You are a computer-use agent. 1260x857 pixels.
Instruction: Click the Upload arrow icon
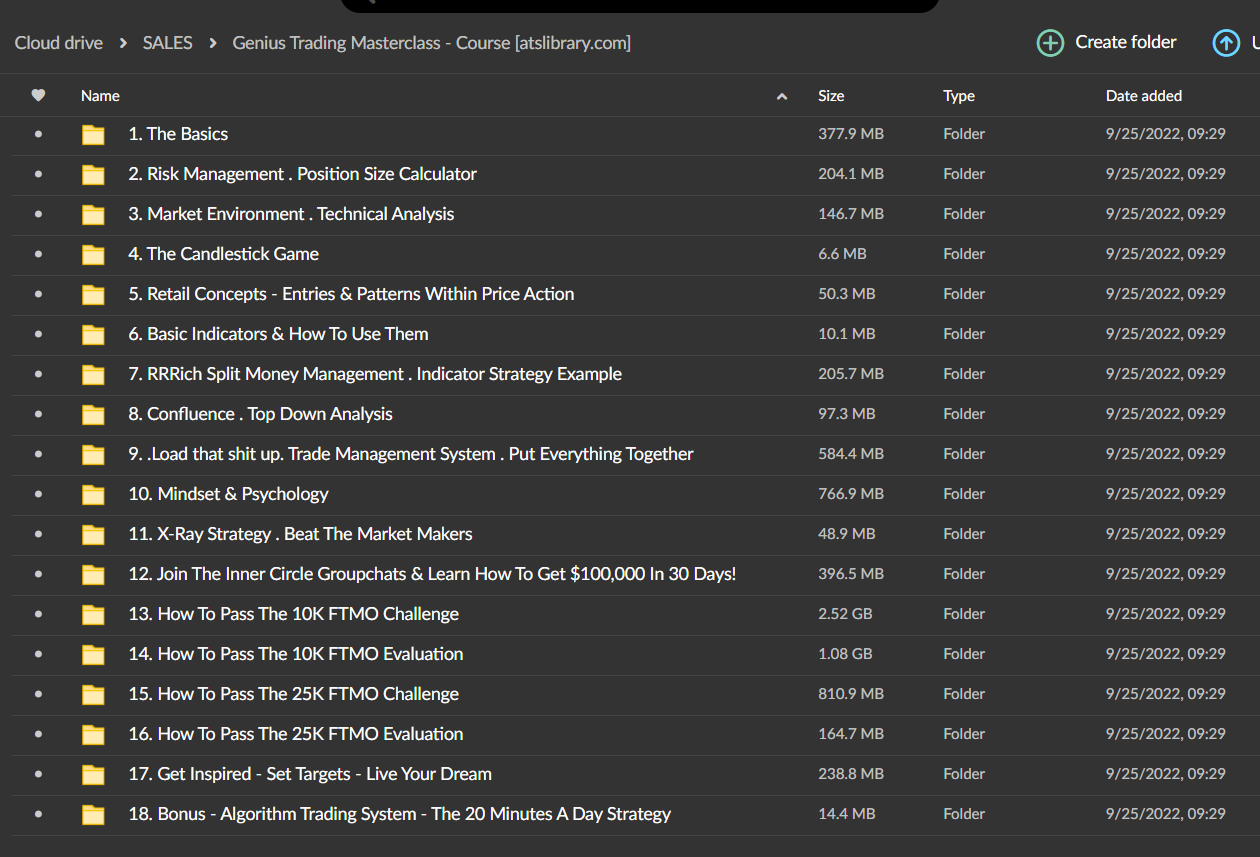coord(1226,43)
